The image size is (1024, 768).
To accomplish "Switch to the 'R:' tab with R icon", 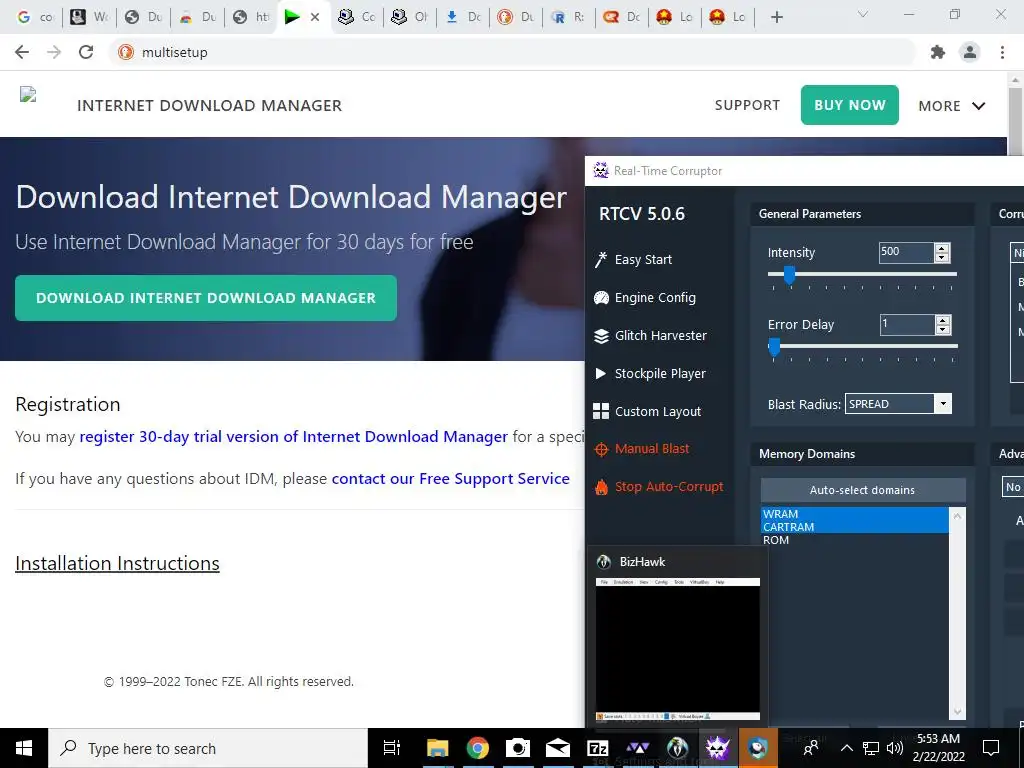I will (x=568, y=17).
